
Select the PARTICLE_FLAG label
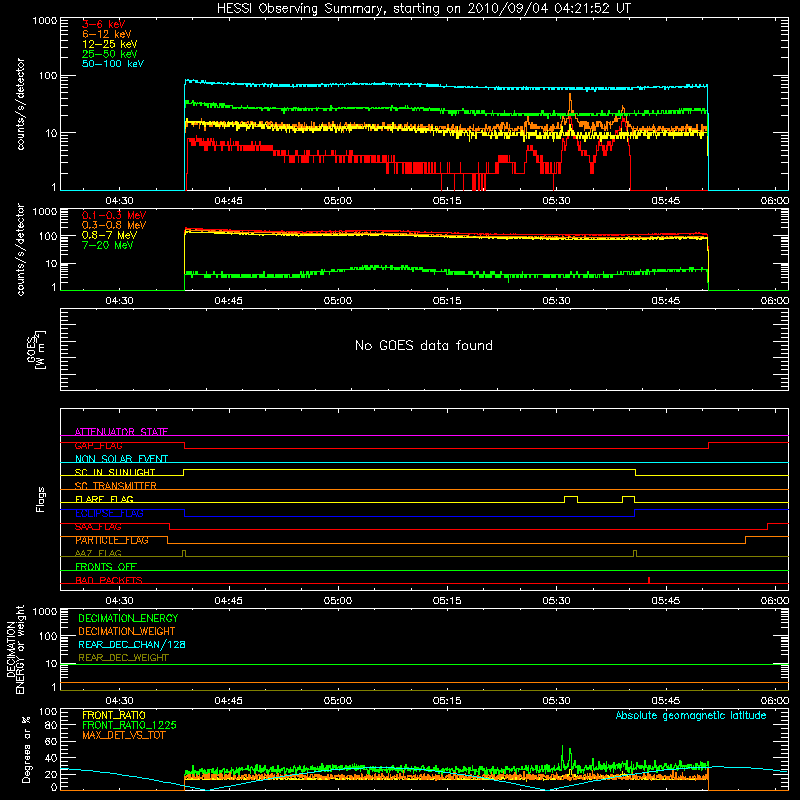click(x=112, y=540)
